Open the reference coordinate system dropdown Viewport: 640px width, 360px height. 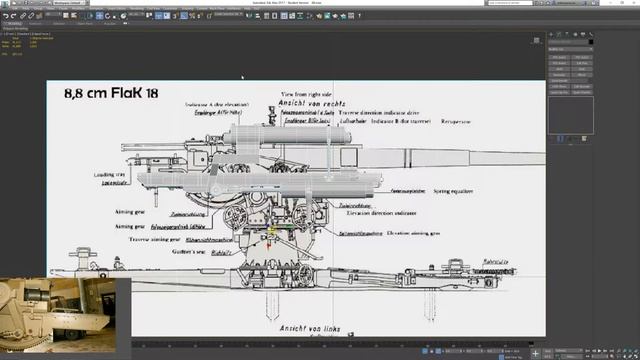click(137, 14)
